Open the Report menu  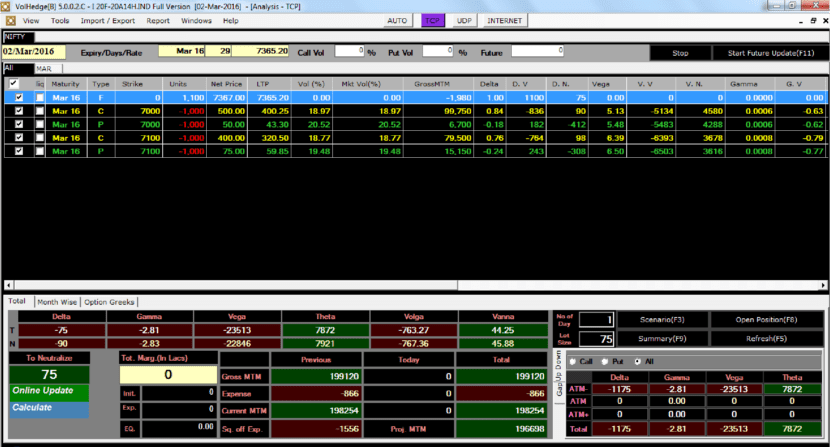click(158, 21)
